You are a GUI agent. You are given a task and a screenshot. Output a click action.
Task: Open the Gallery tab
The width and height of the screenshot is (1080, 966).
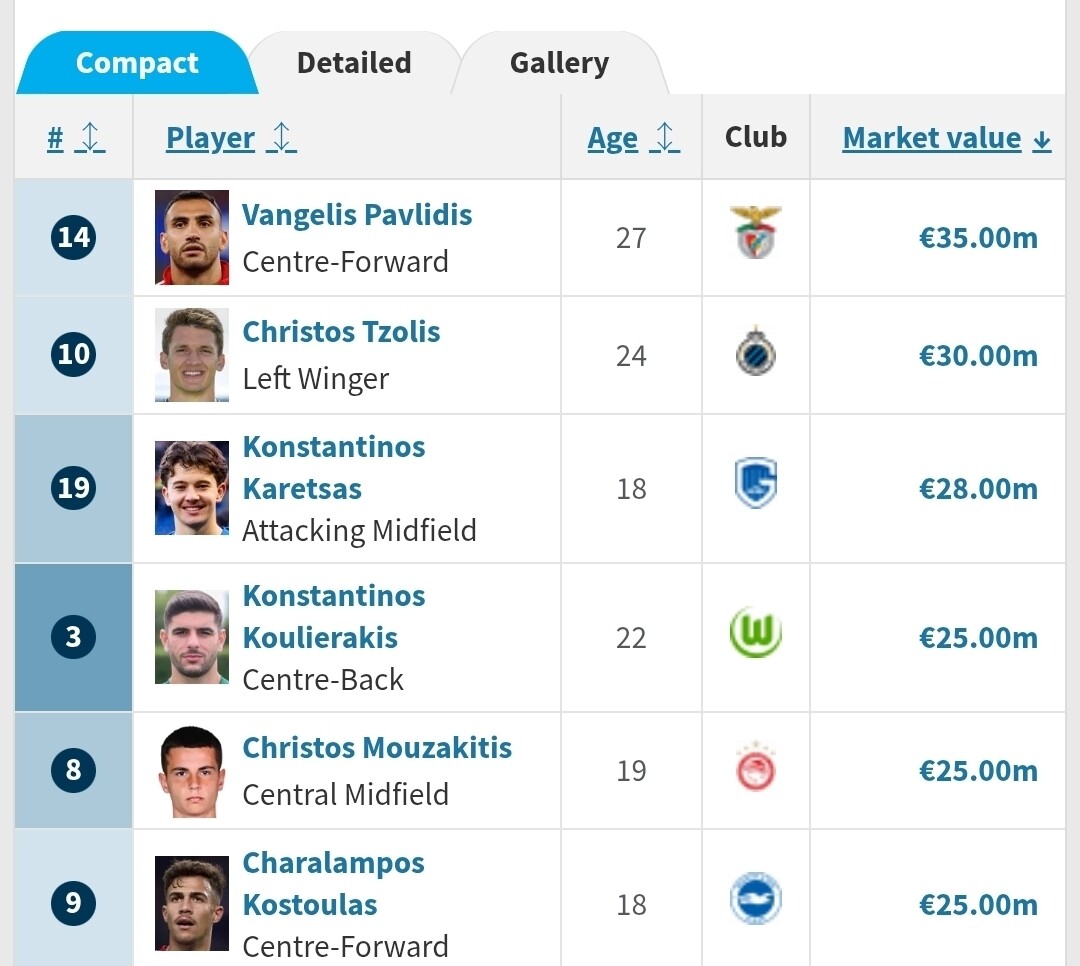pos(559,63)
